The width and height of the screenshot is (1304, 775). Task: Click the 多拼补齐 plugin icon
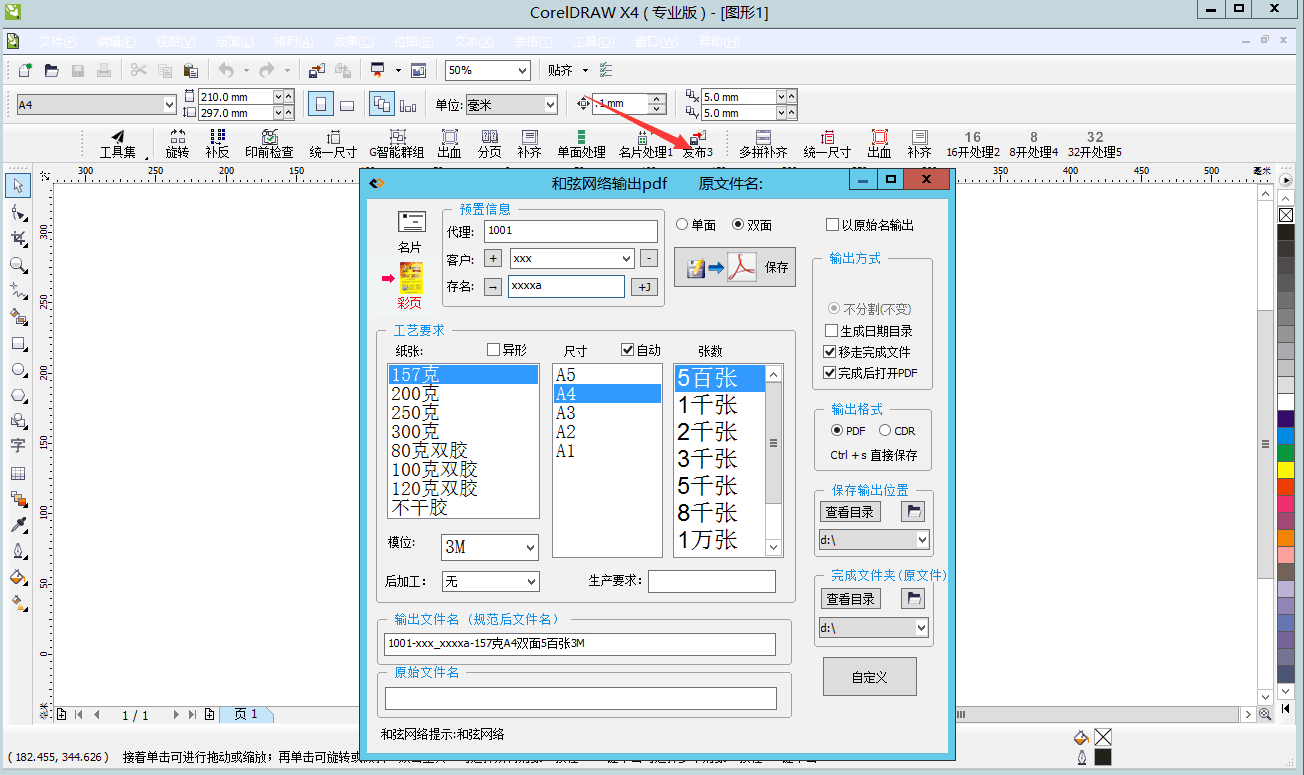pos(763,144)
